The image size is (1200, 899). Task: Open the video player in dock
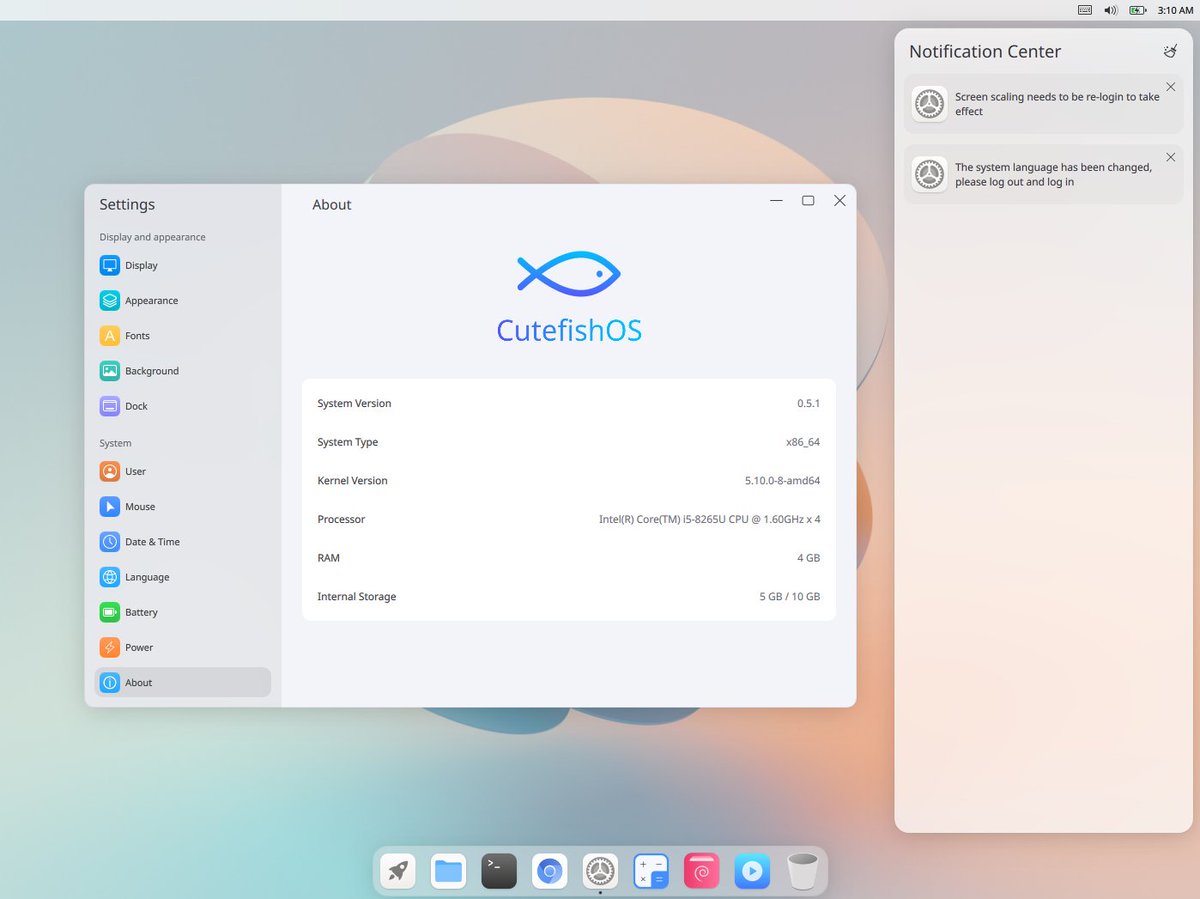[x=752, y=871]
